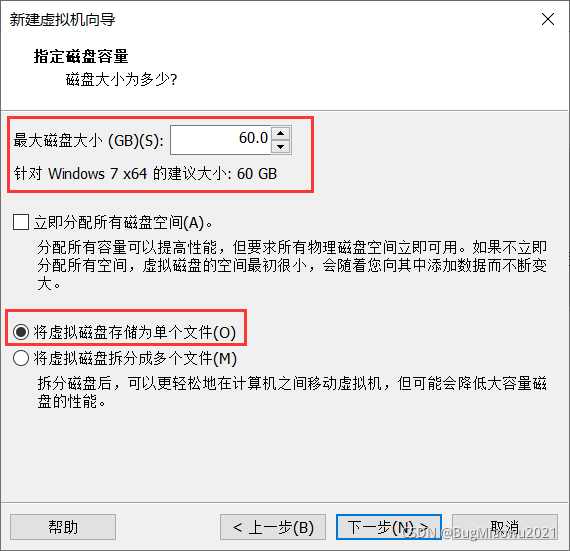Click the 新建虚拟机向导 title bar text
This screenshot has width=570, height=551.
(63, 20)
